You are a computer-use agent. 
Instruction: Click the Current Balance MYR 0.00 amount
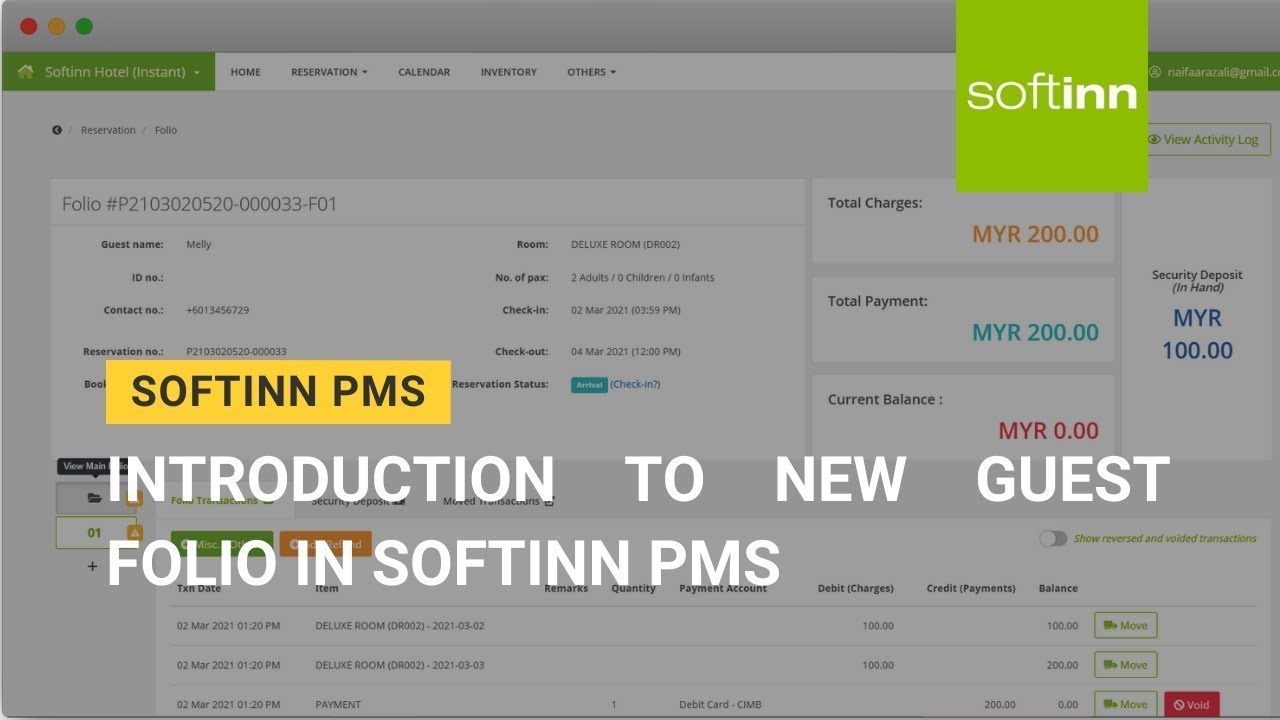click(1048, 431)
